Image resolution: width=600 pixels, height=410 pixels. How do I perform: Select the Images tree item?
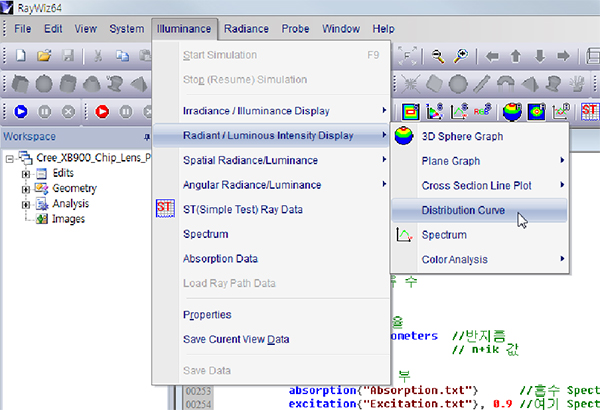(x=67, y=219)
